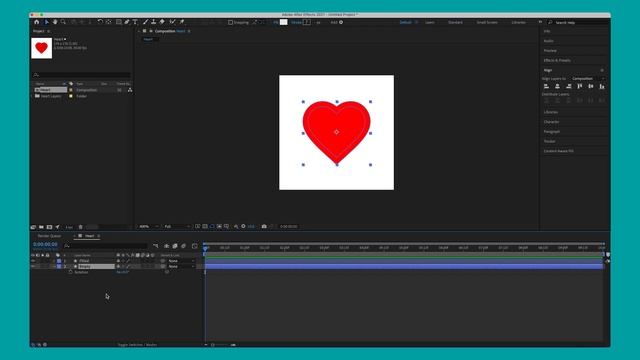Click the New Folder icon in Project panel
This screenshot has height=360, width=640.
(41, 227)
